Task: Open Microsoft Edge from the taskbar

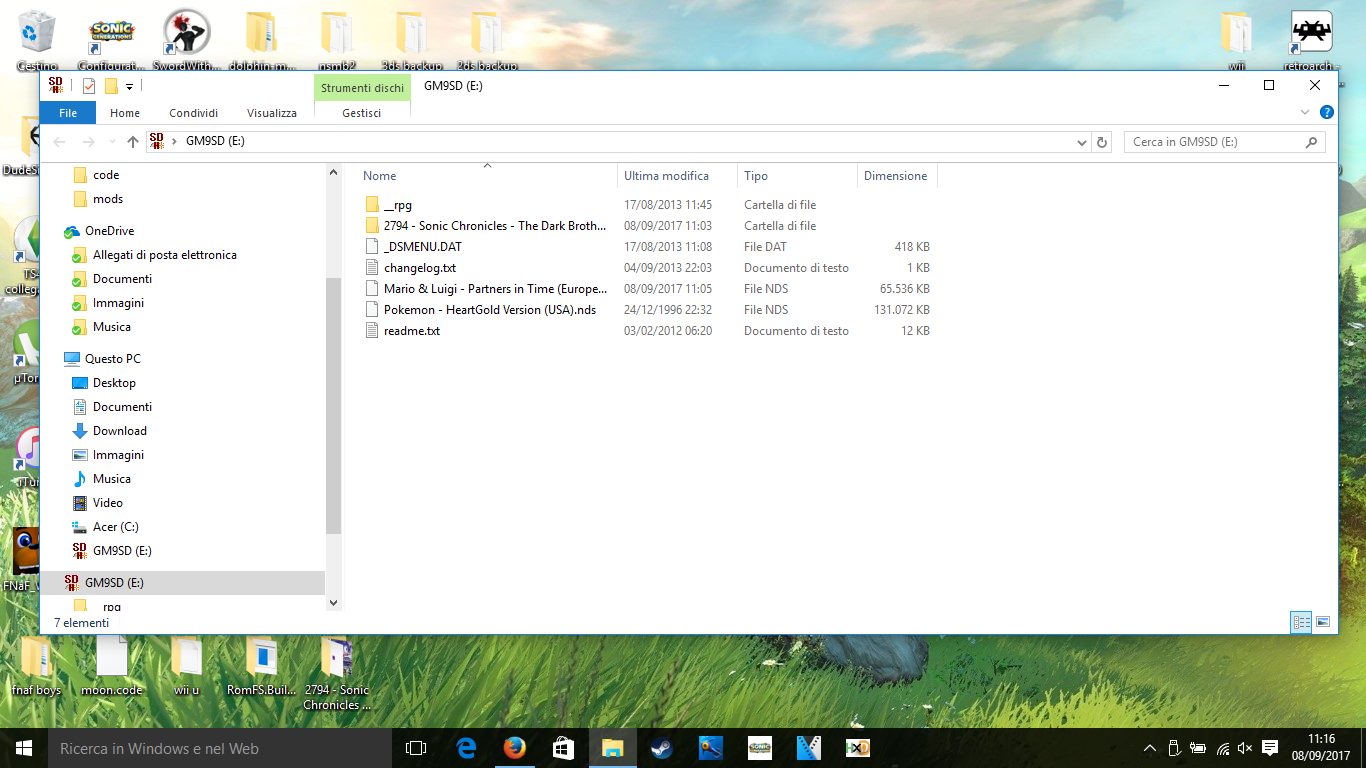Action: 466,748
